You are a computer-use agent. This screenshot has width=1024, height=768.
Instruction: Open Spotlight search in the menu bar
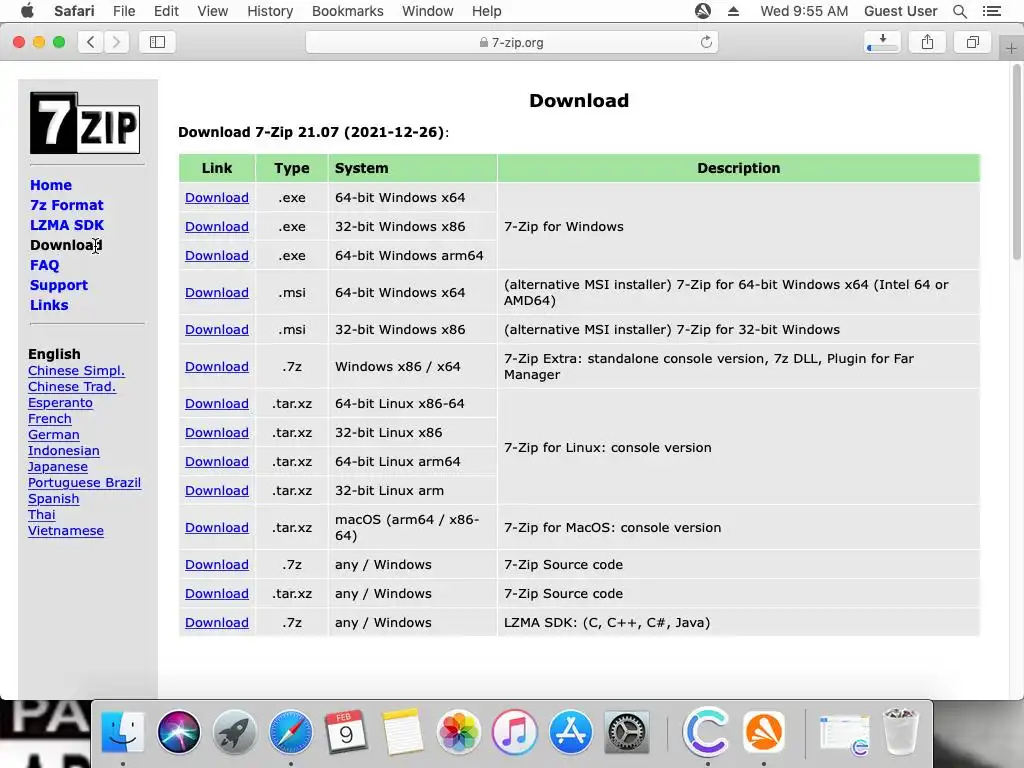pyautogui.click(x=959, y=11)
